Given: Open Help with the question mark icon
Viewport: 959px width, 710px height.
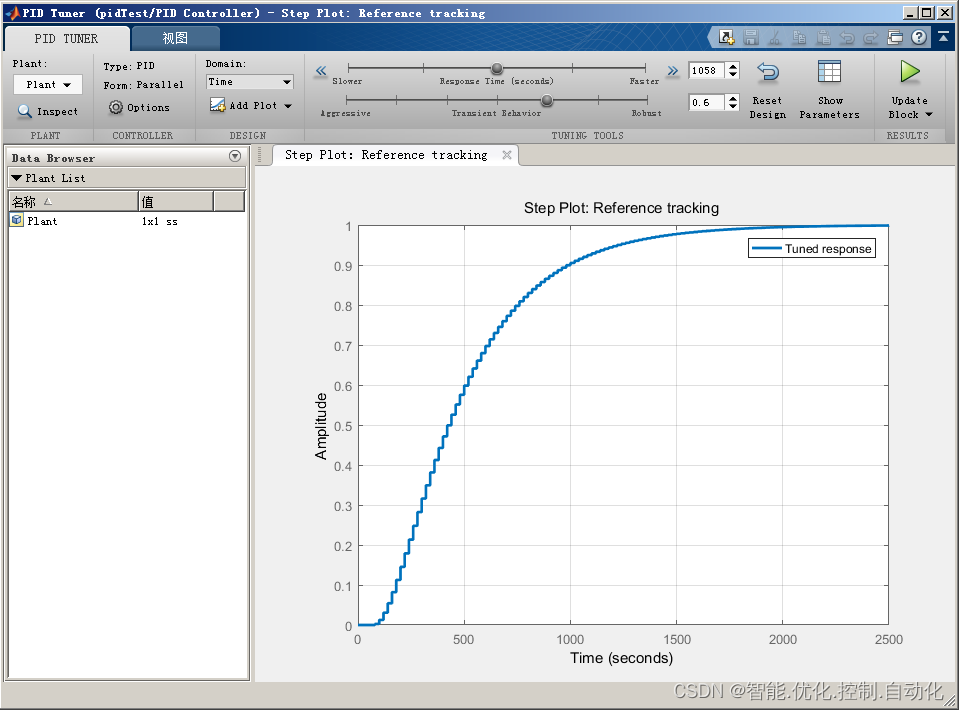Looking at the screenshot, I should tap(919, 37).
